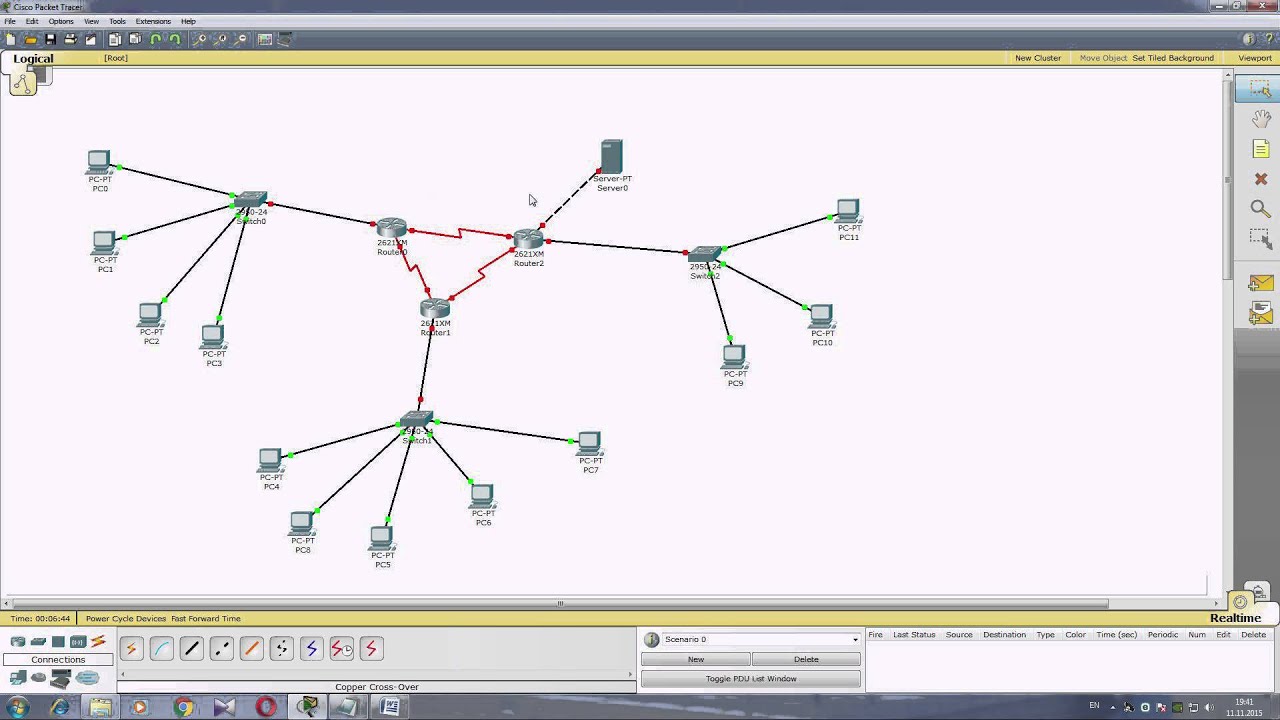Choose automatic connection type lightning icon

[x=131, y=649]
